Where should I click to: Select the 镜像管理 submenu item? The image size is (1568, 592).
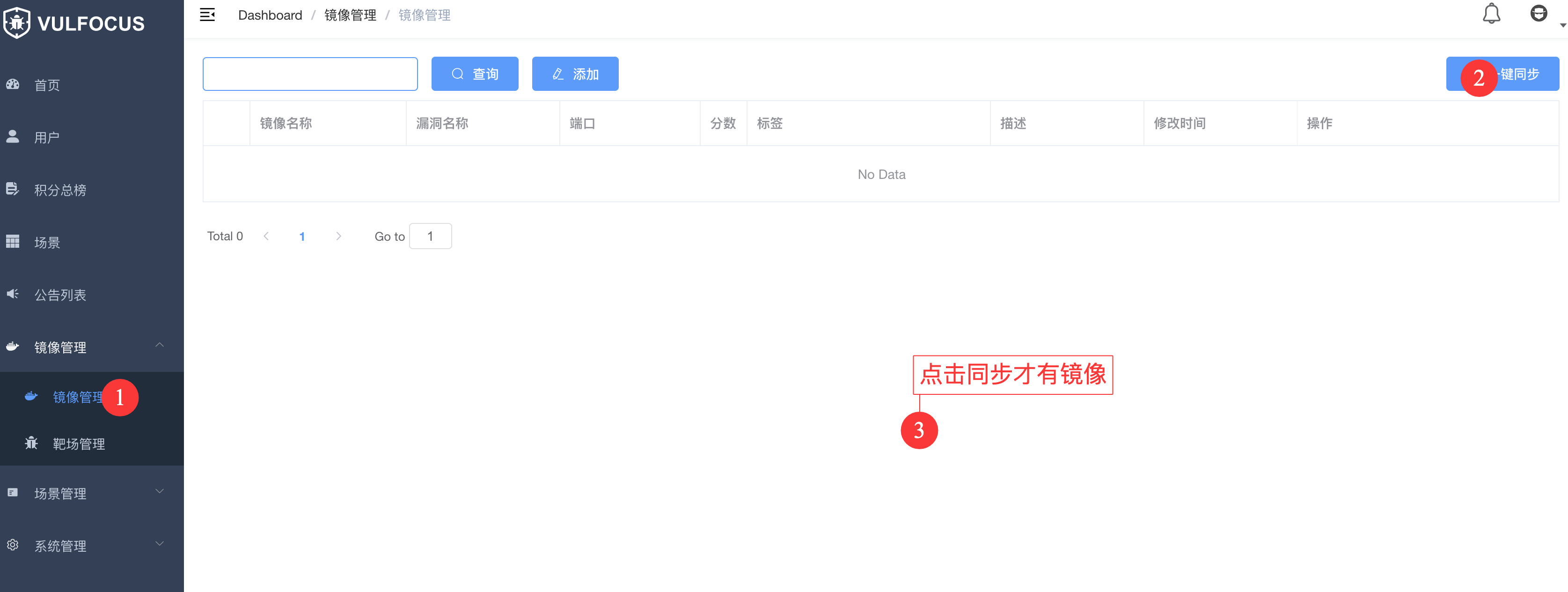coord(77,397)
